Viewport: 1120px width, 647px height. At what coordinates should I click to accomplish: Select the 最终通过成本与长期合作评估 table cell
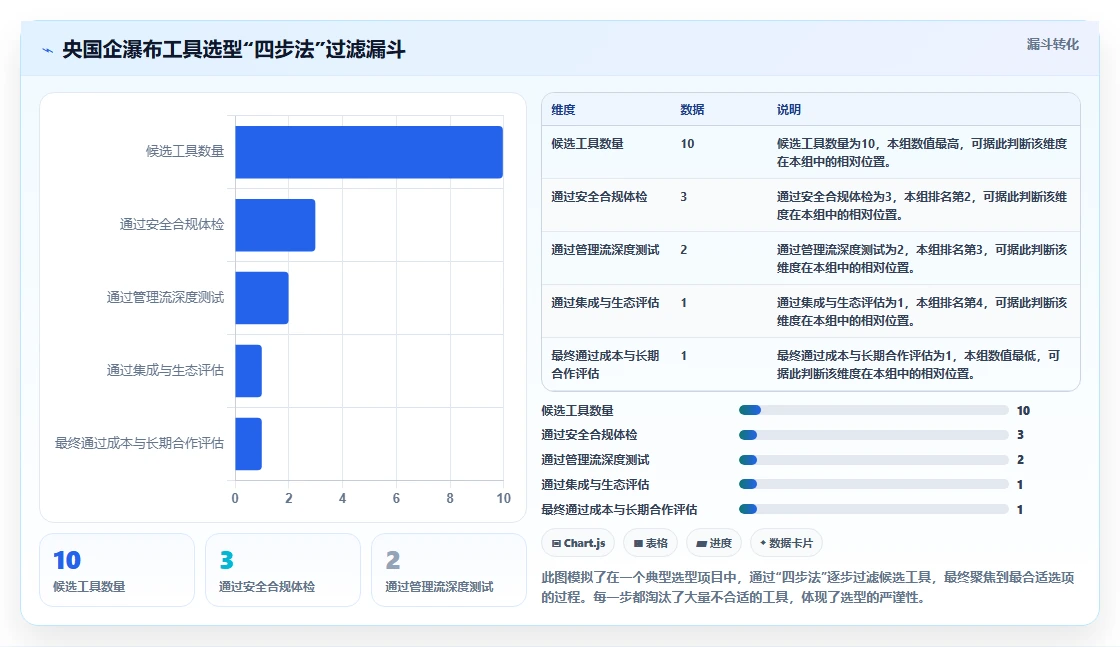coord(605,364)
